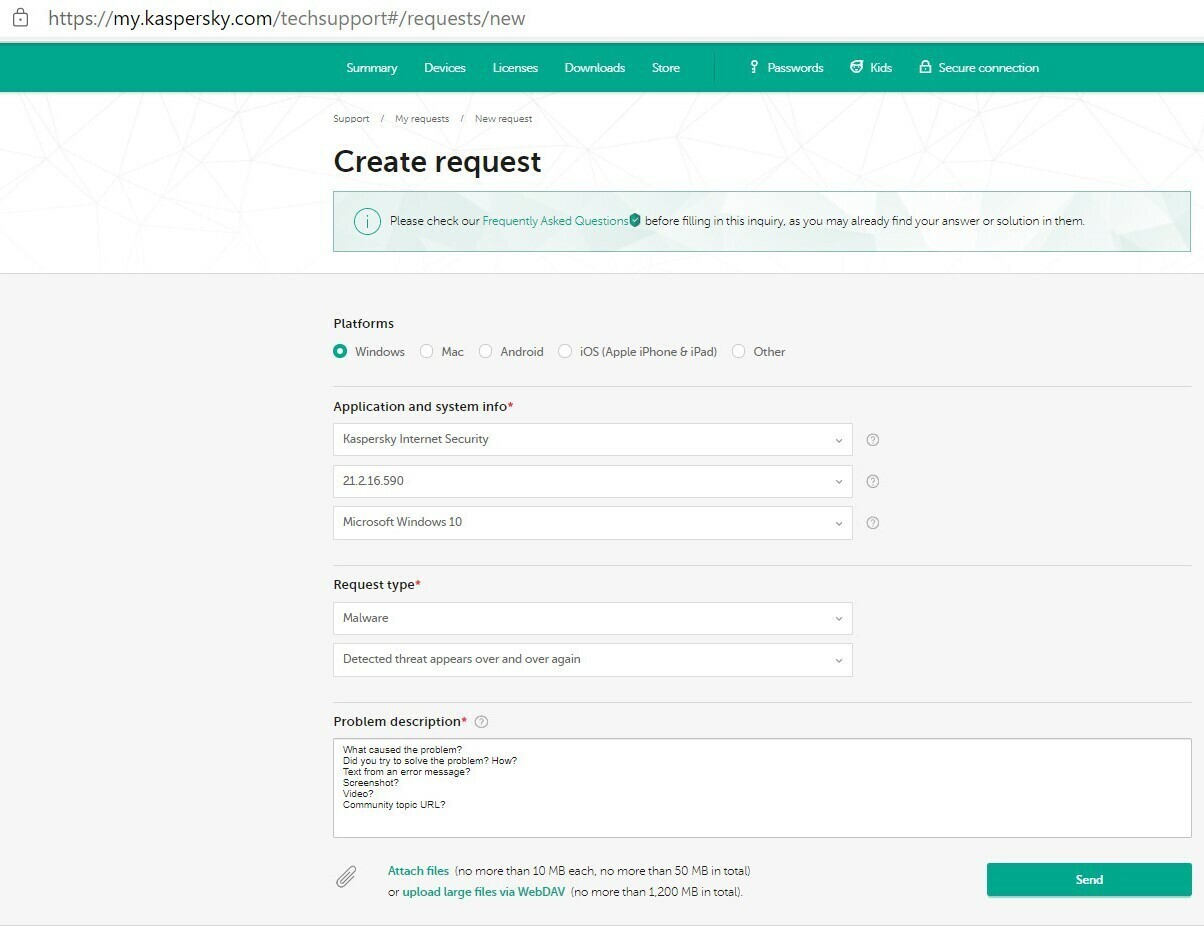The width and height of the screenshot is (1204, 932).
Task: Open the Malware request type dropdown
Action: [x=593, y=618]
